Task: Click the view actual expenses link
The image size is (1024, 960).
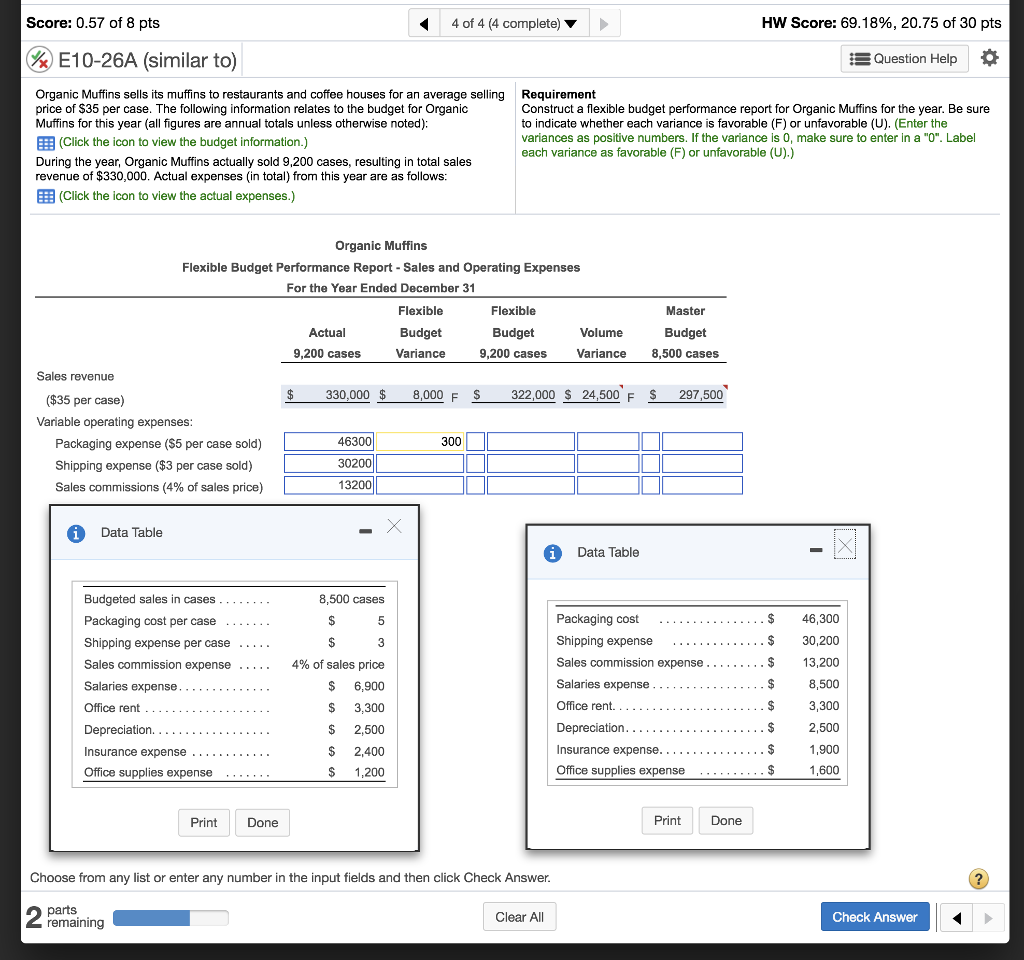Action: point(177,196)
